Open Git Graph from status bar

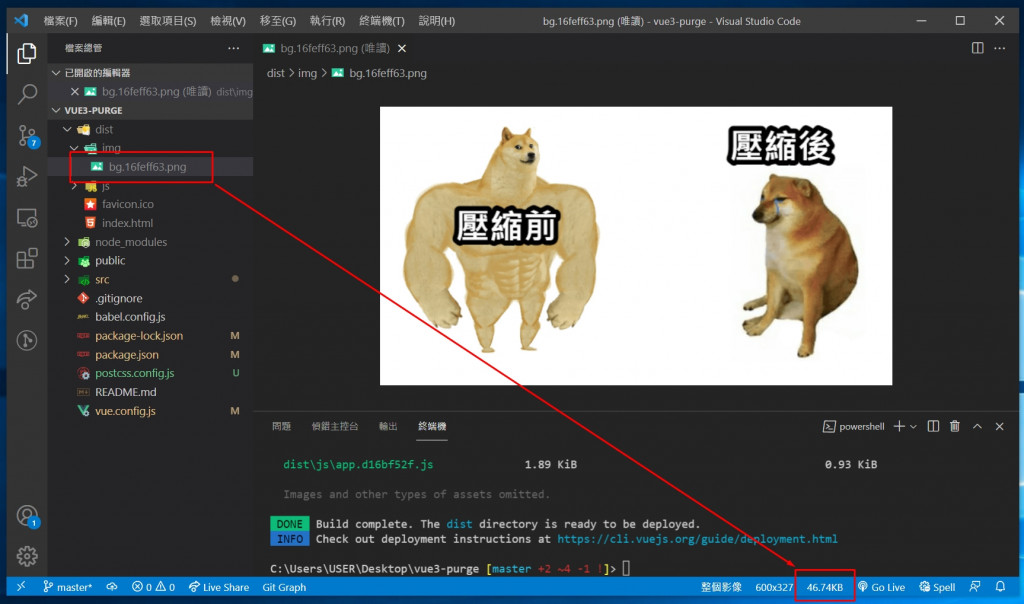(x=284, y=587)
